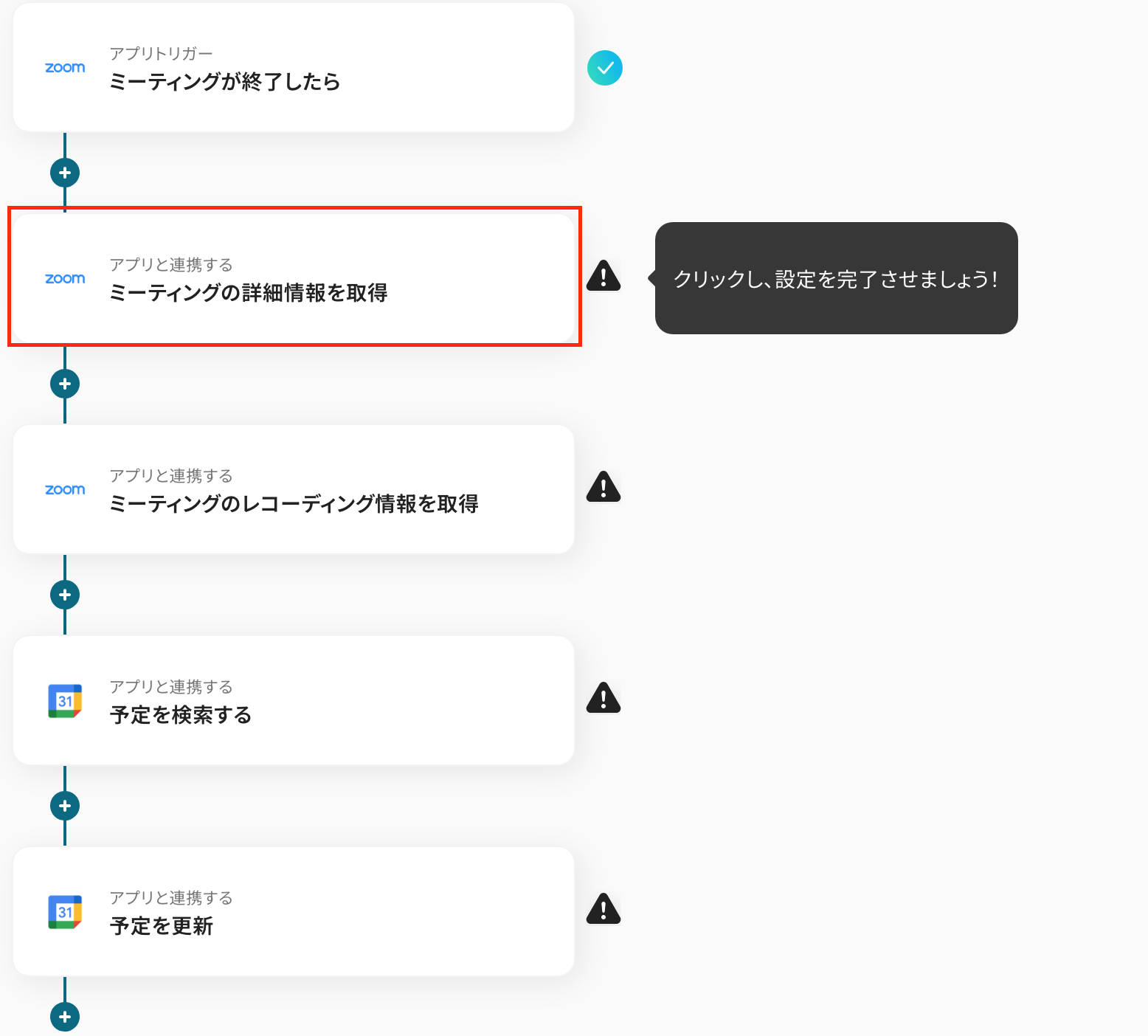Add a step after 予定を更新
This screenshot has width=1148, height=1036.
click(x=65, y=1017)
